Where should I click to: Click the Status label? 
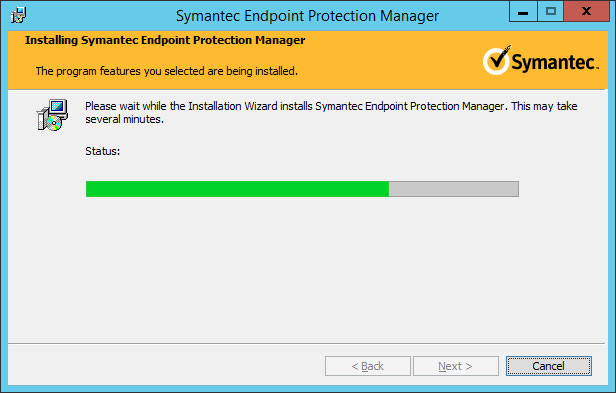(103, 151)
